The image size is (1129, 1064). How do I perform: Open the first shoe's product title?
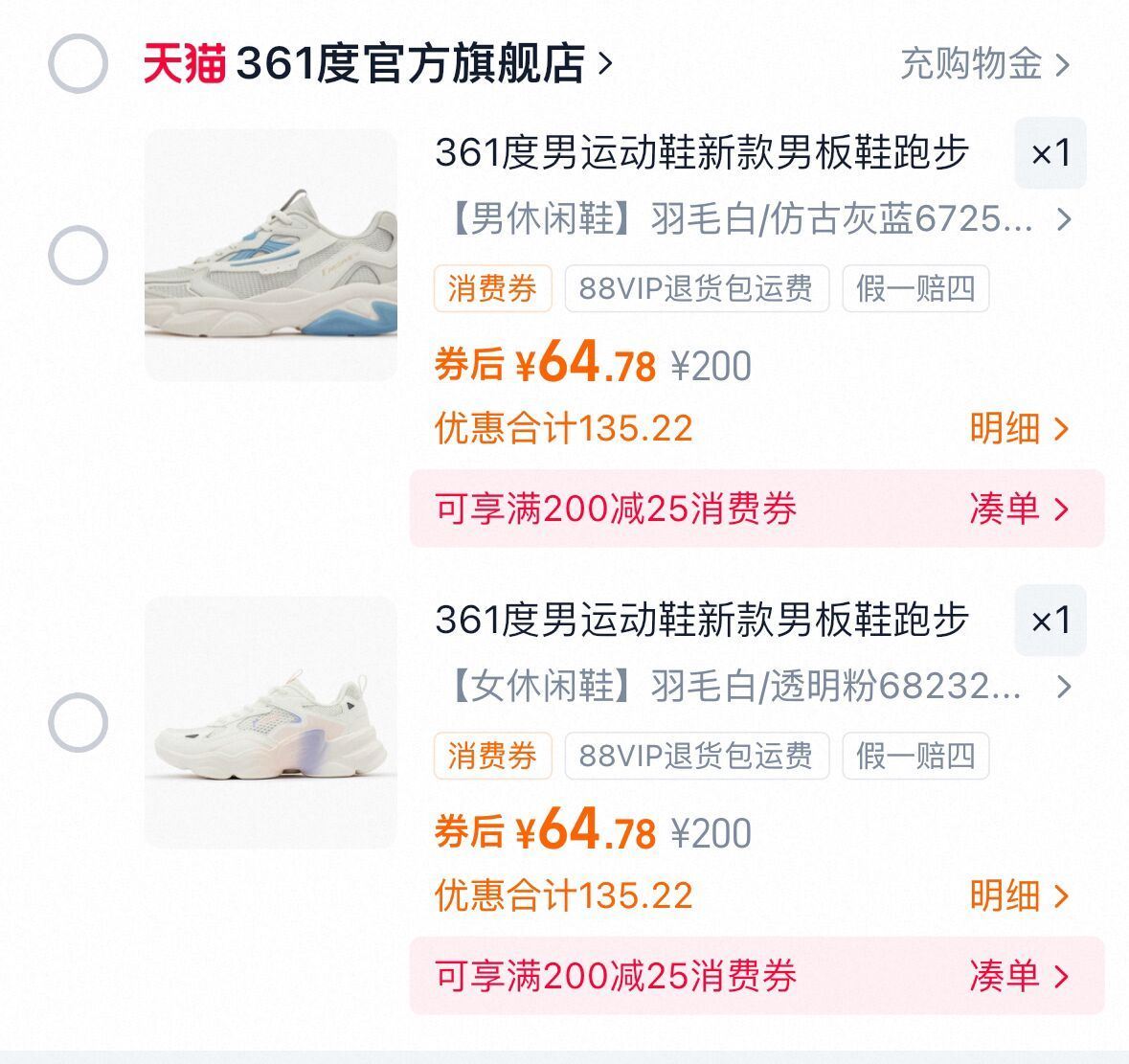point(702,153)
